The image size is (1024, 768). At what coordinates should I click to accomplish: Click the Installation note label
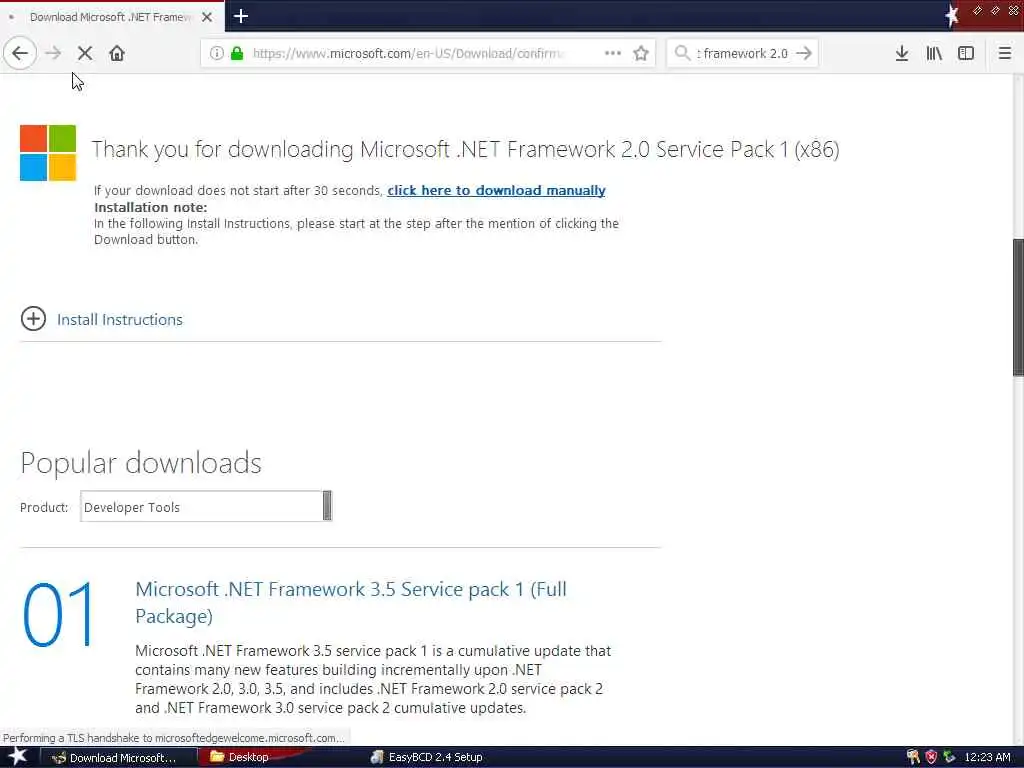point(150,208)
